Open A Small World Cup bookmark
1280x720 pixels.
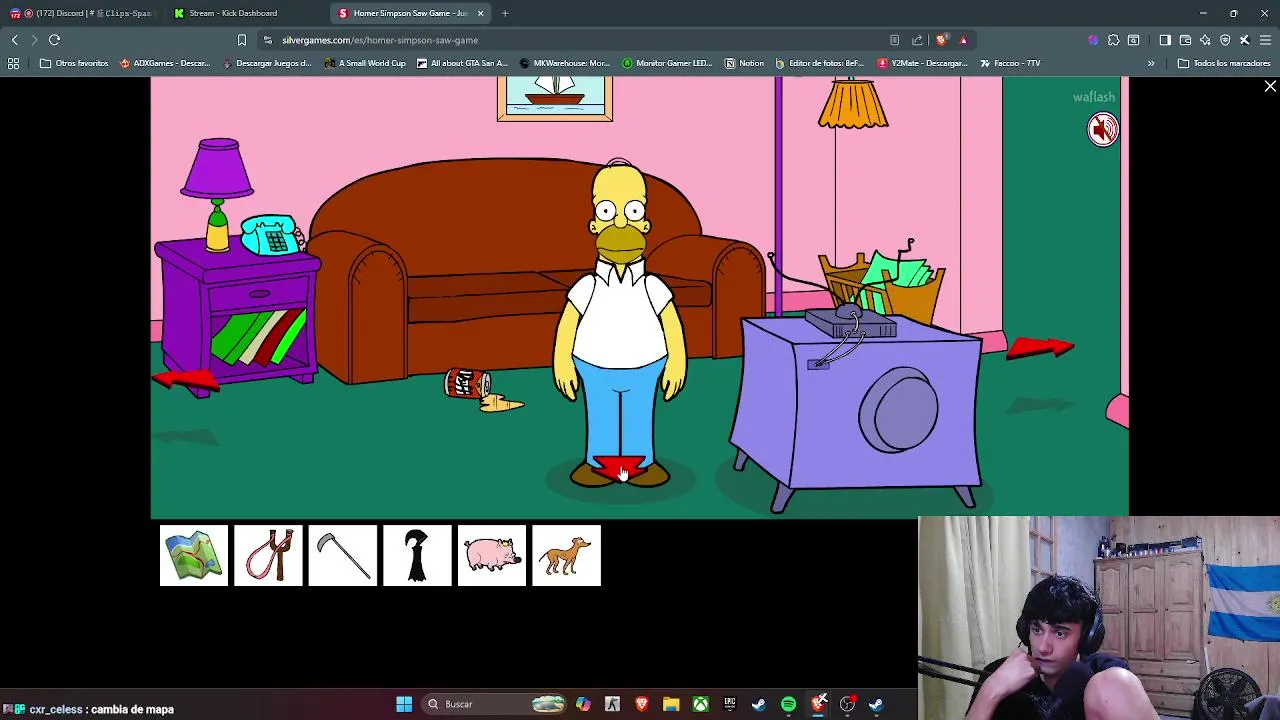(365, 63)
